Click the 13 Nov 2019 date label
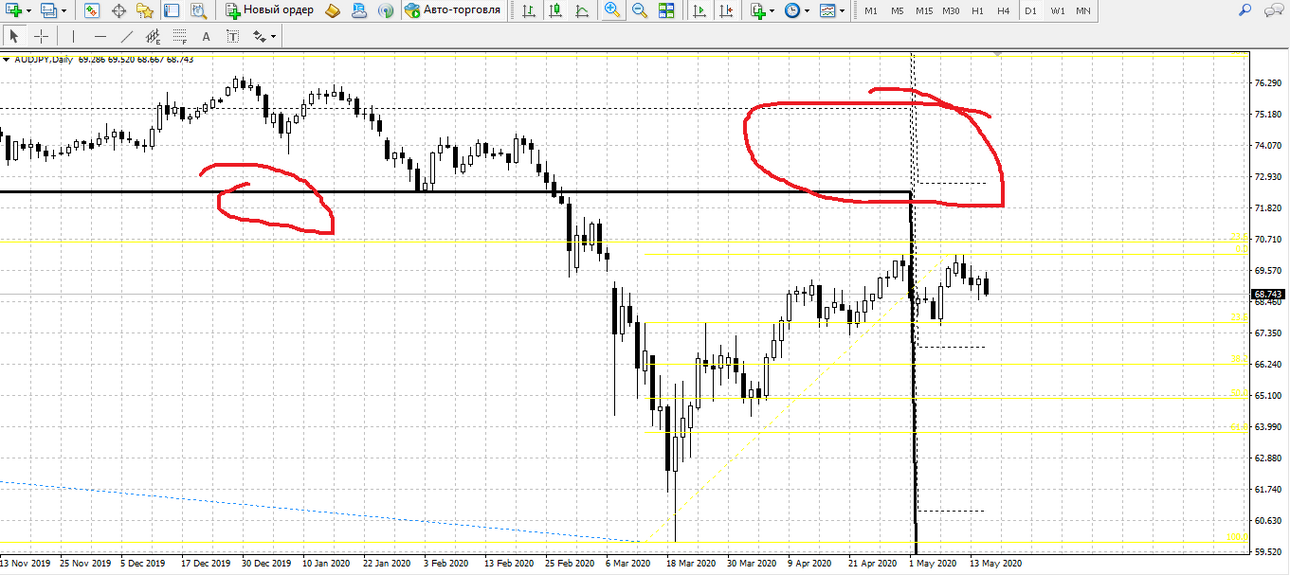This screenshot has width=1290, height=575. click(x=26, y=564)
